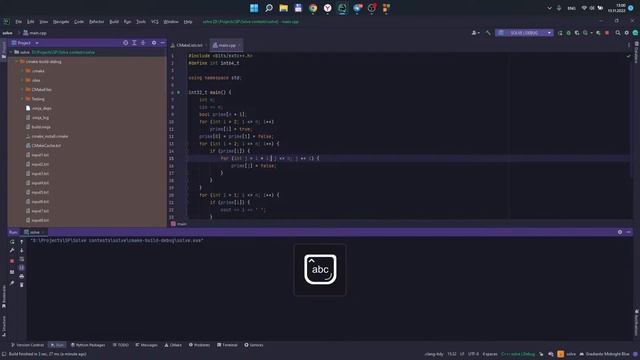The width and height of the screenshot is (640, 360).
Task: Show hidden system tray icons chevron
Action: click(x=549, y=8)
